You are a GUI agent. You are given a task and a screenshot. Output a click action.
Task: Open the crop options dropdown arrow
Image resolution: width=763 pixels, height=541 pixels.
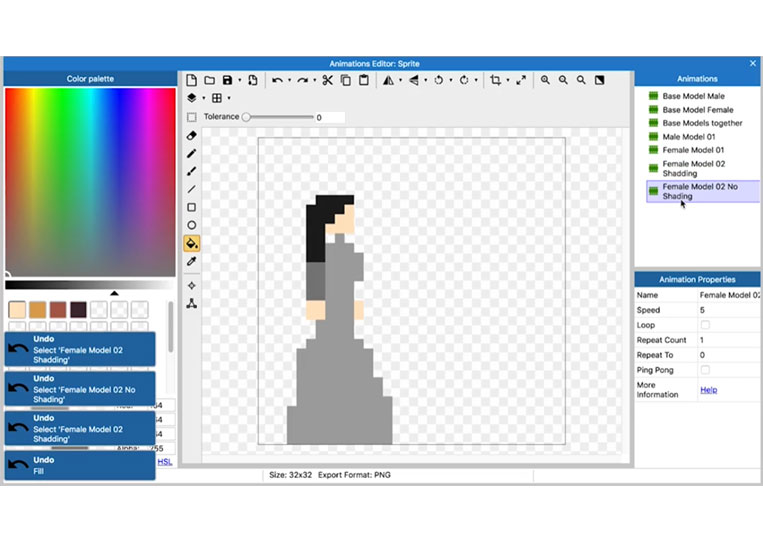(508, 80)
